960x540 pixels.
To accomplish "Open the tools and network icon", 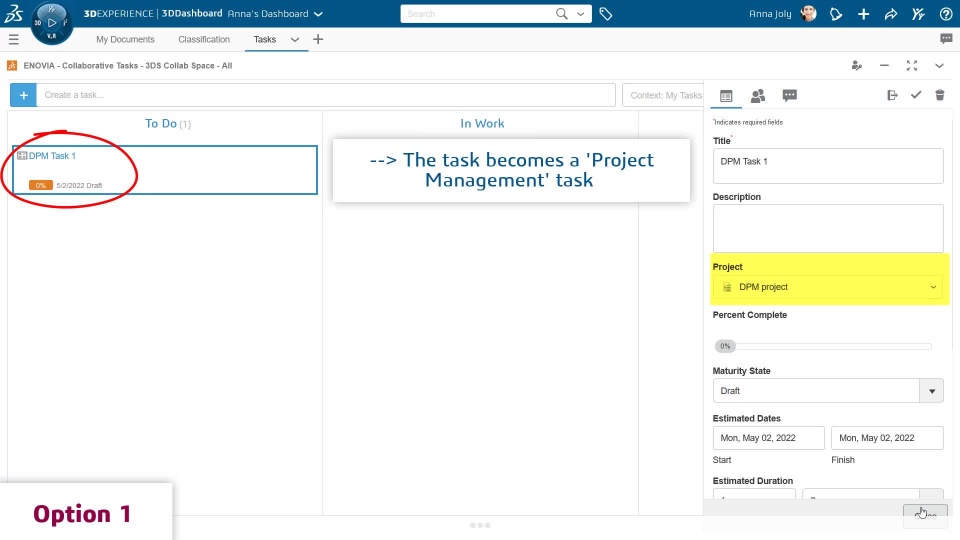I will (918, 13).
